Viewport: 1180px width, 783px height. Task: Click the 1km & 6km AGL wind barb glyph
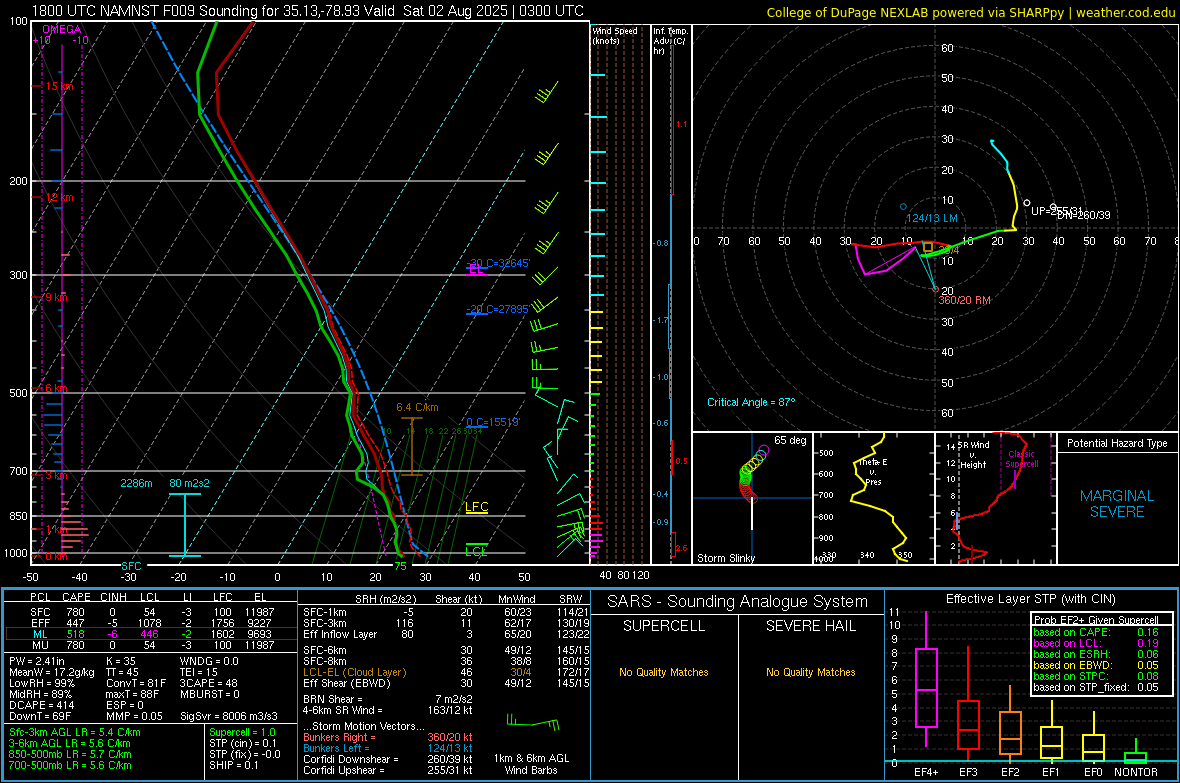533,724
